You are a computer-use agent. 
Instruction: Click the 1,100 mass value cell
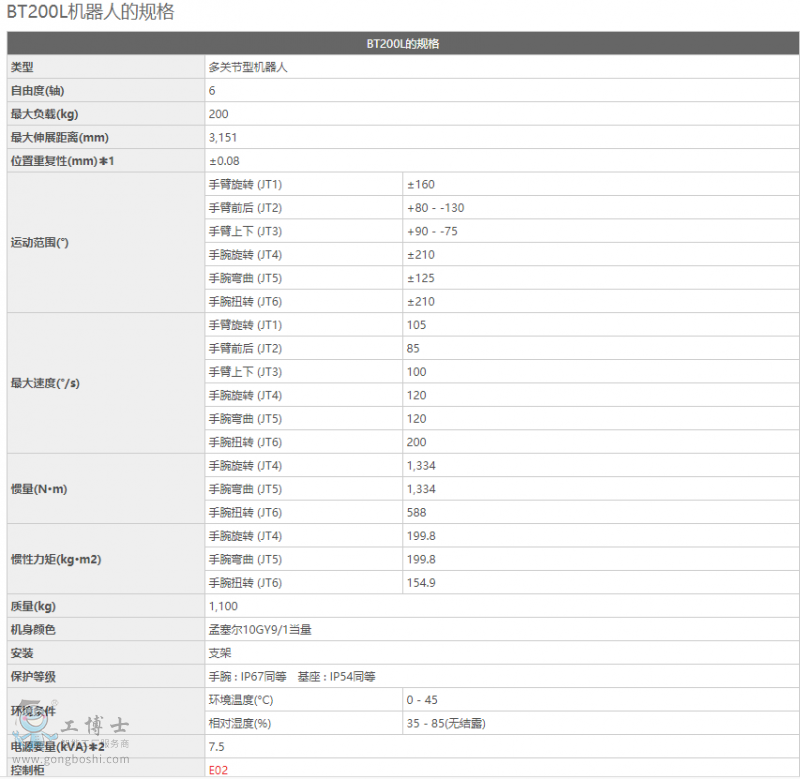[223, 606]
